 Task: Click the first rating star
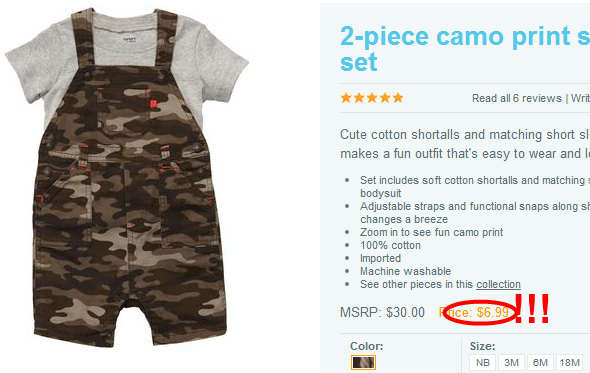click(x=346, y=98)
